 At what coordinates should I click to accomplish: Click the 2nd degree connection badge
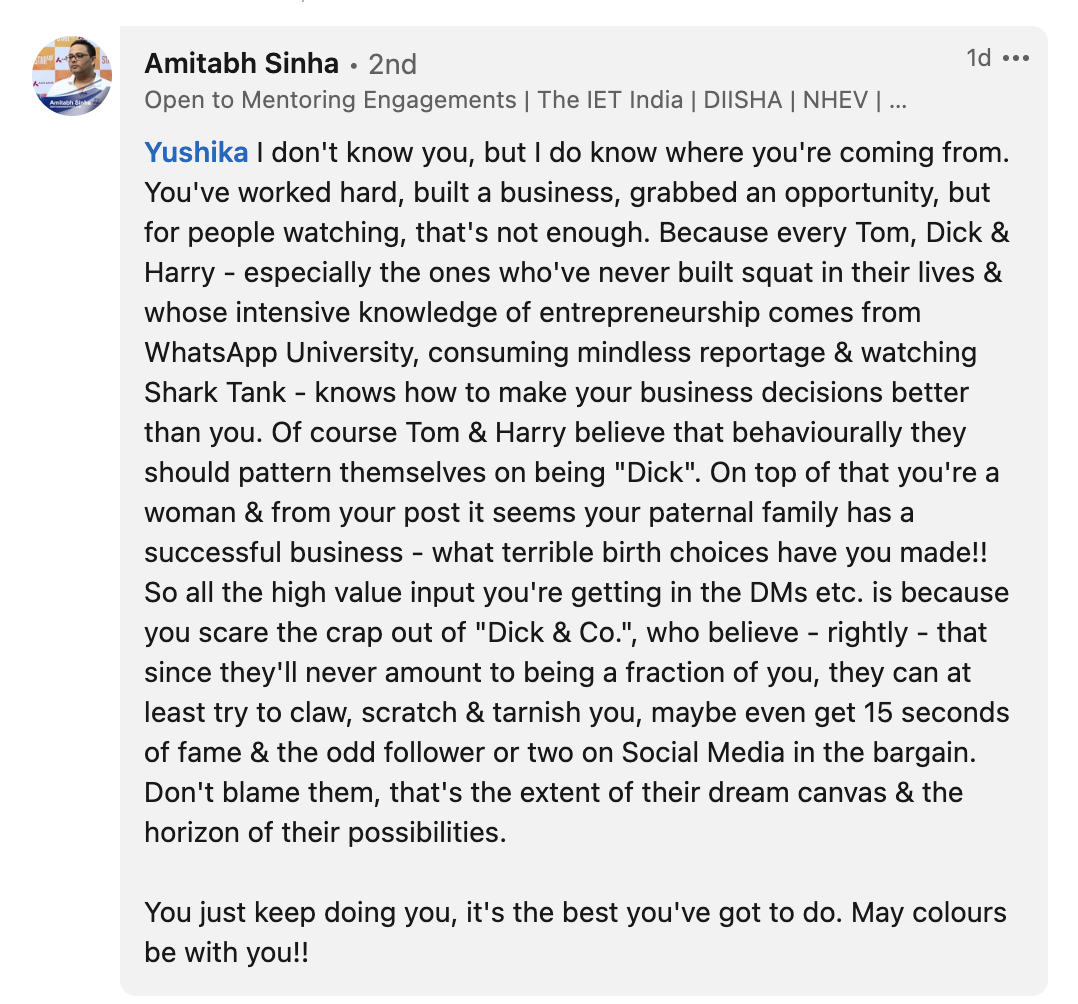pos(393,65)
